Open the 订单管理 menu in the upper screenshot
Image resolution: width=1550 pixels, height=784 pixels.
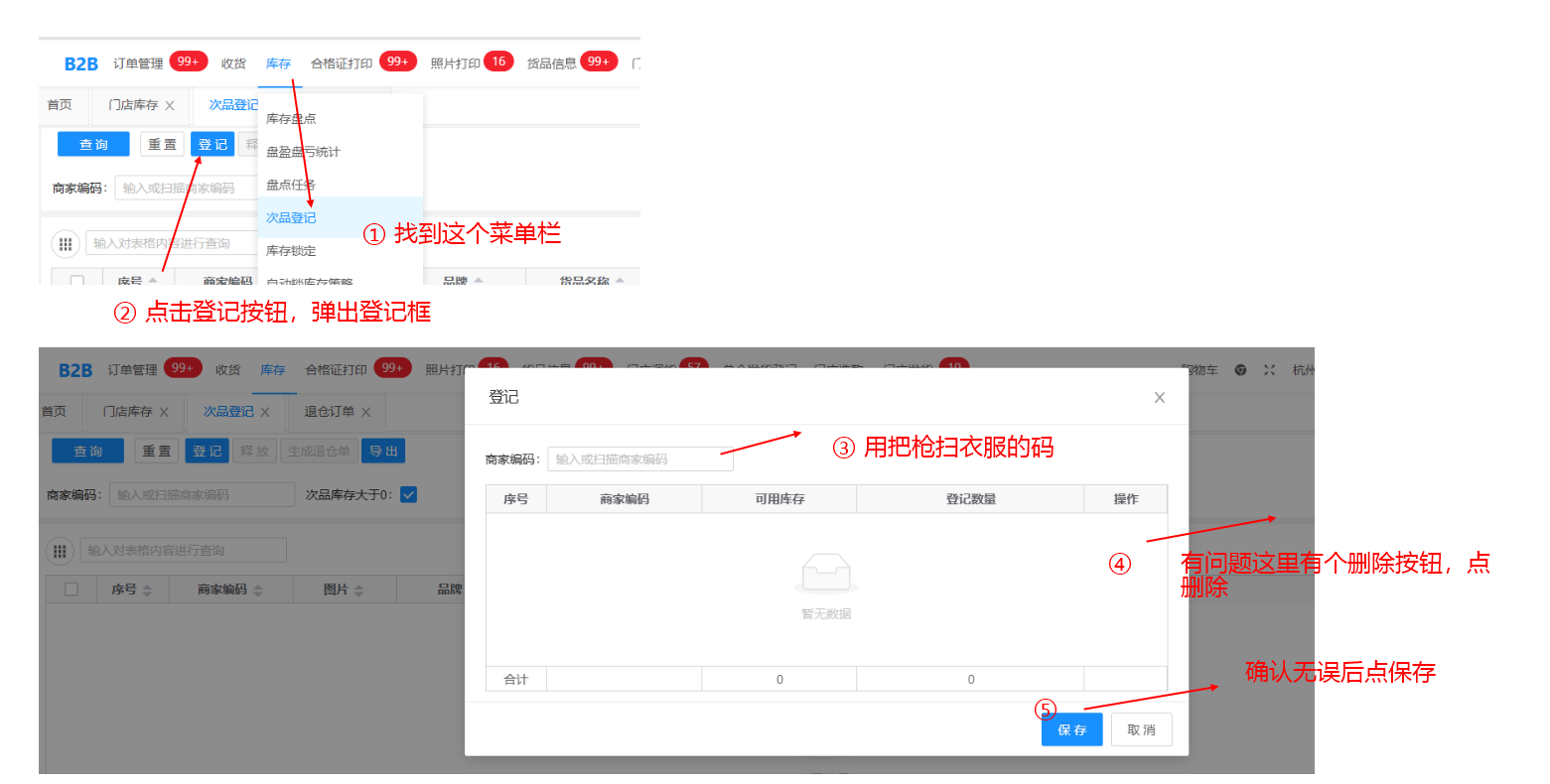click(x=138, y=64)
